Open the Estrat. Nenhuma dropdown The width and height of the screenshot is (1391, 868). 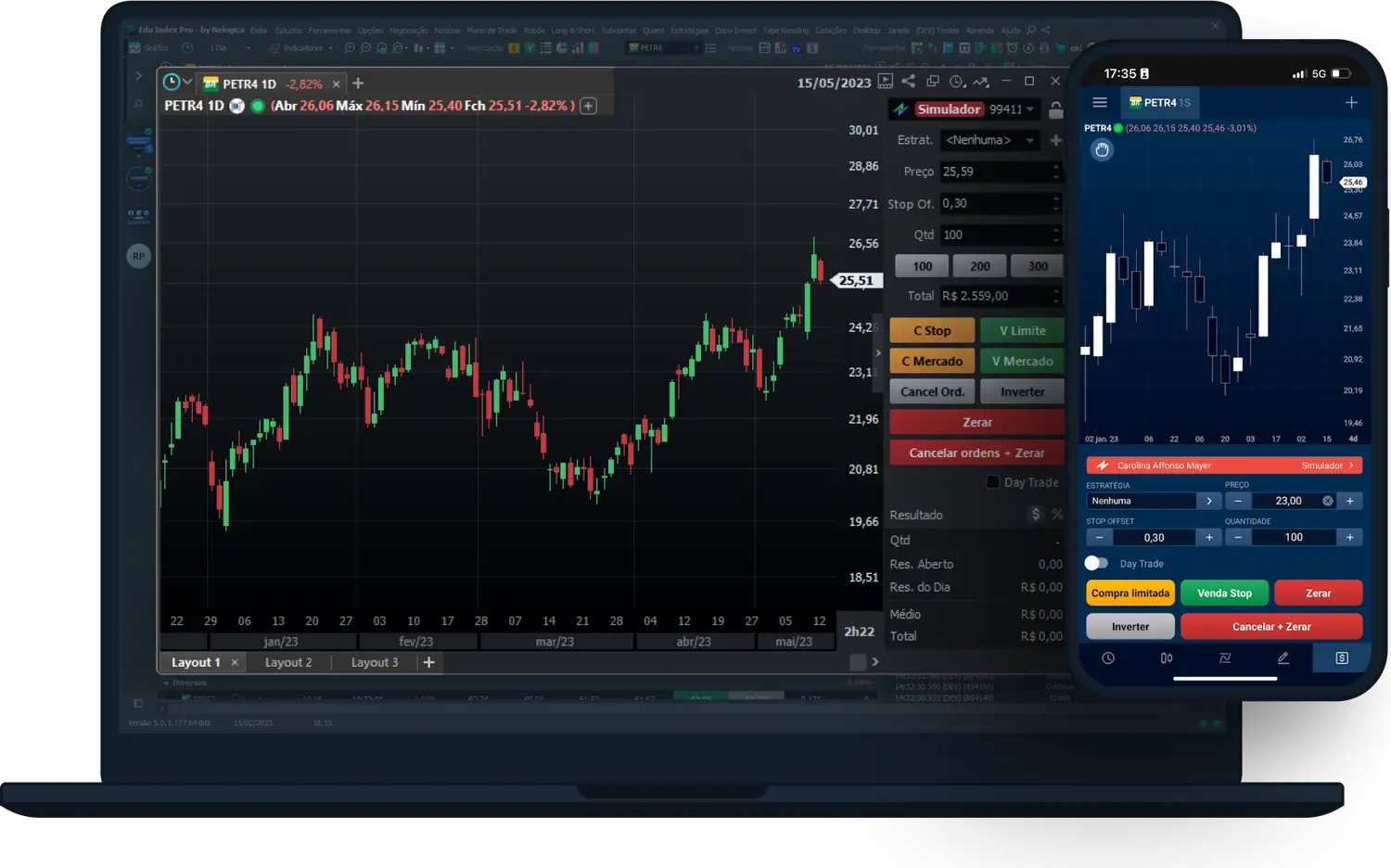coord(990,140)
